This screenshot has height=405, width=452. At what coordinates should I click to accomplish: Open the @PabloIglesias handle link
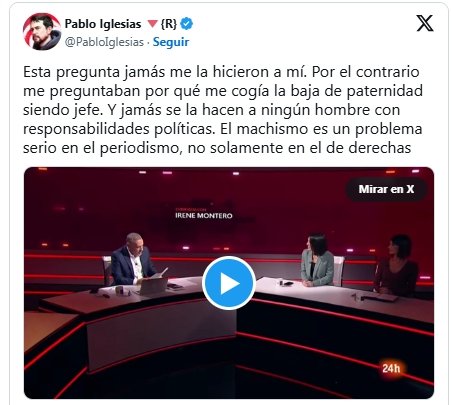(104, 42)
